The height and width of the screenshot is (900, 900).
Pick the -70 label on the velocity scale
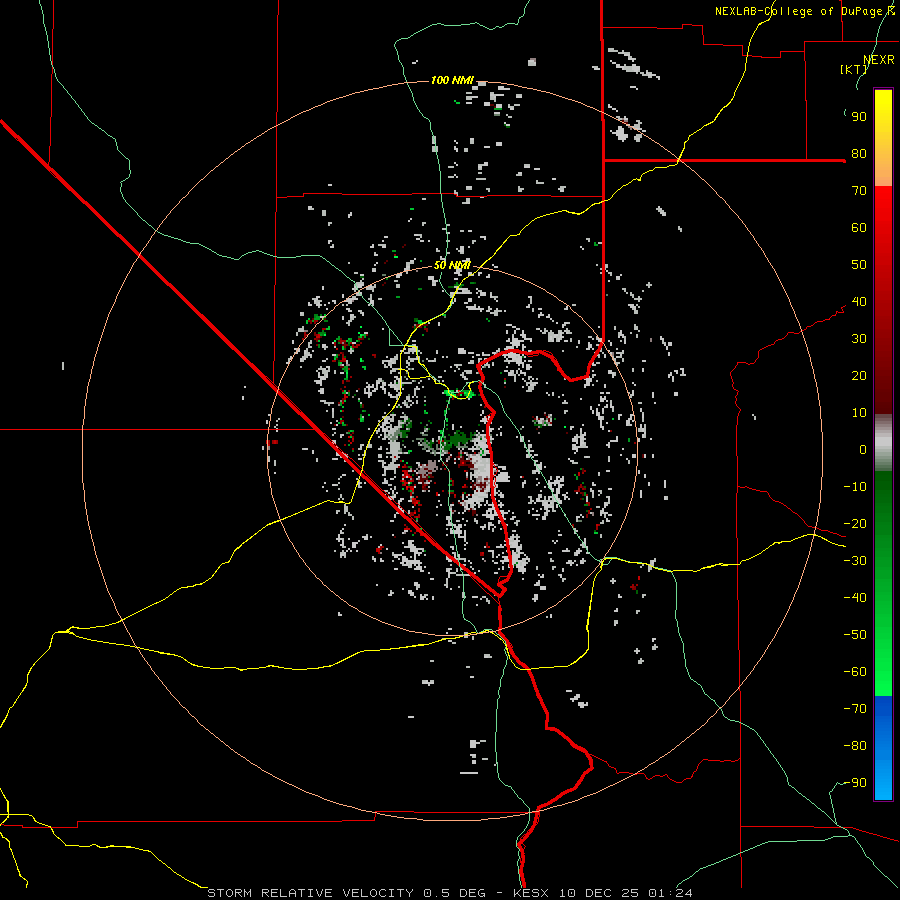click(x=855, y=709)
